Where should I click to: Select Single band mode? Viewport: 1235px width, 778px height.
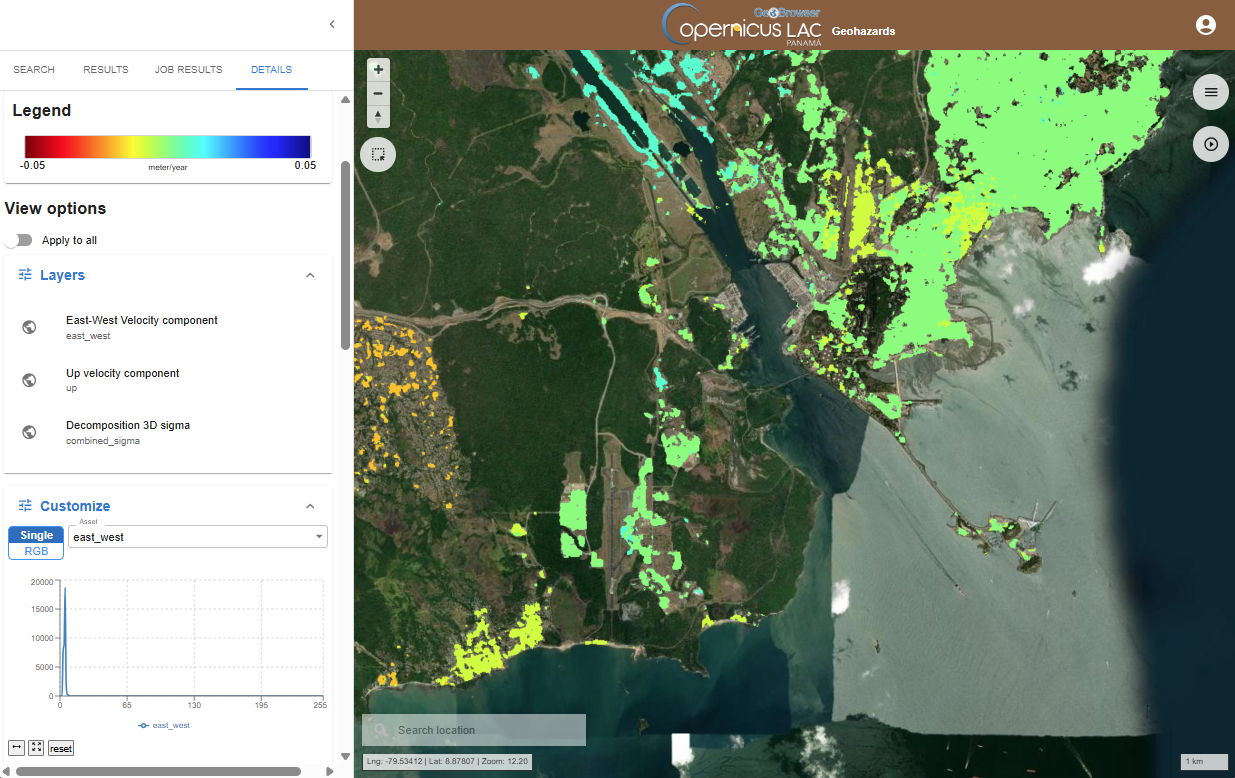[x=36, y=535]
